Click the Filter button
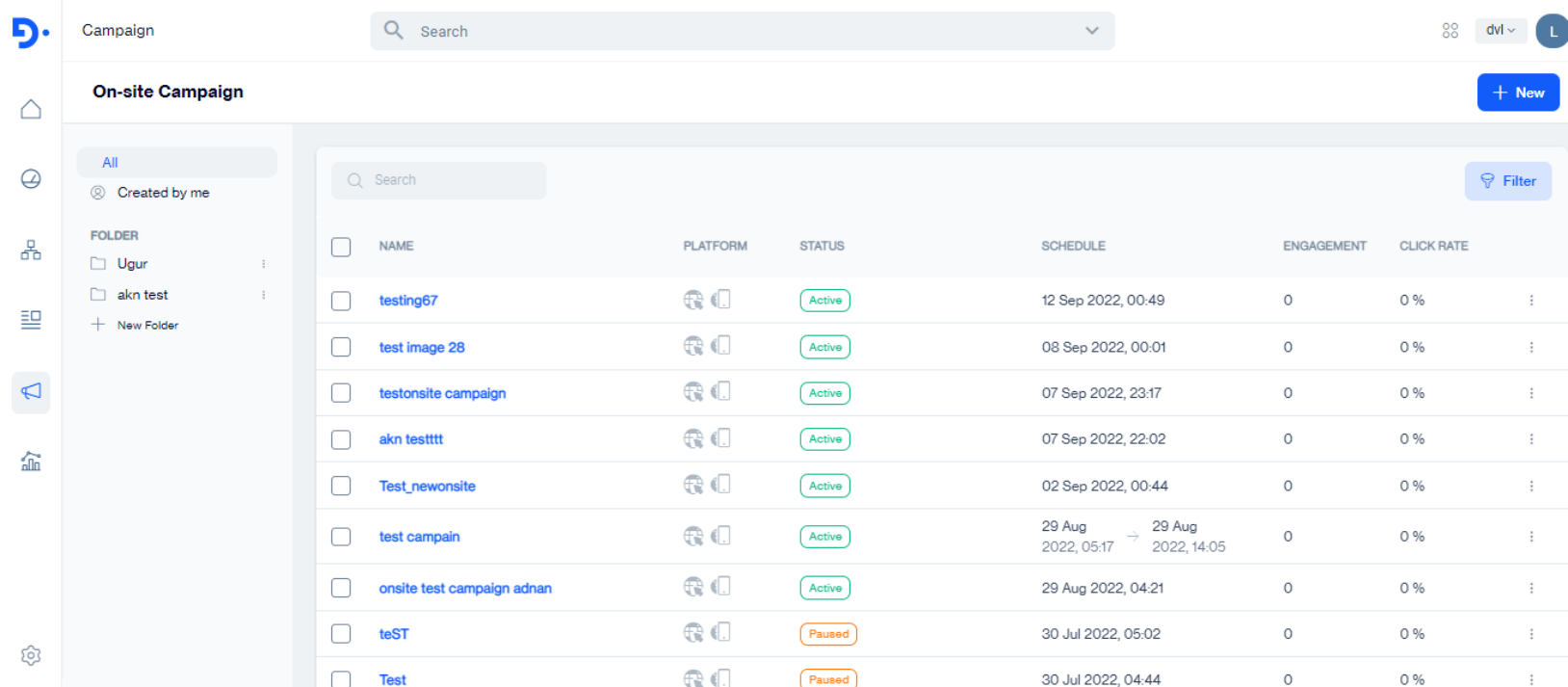1568x687 pixels. tap(1507, 181)
